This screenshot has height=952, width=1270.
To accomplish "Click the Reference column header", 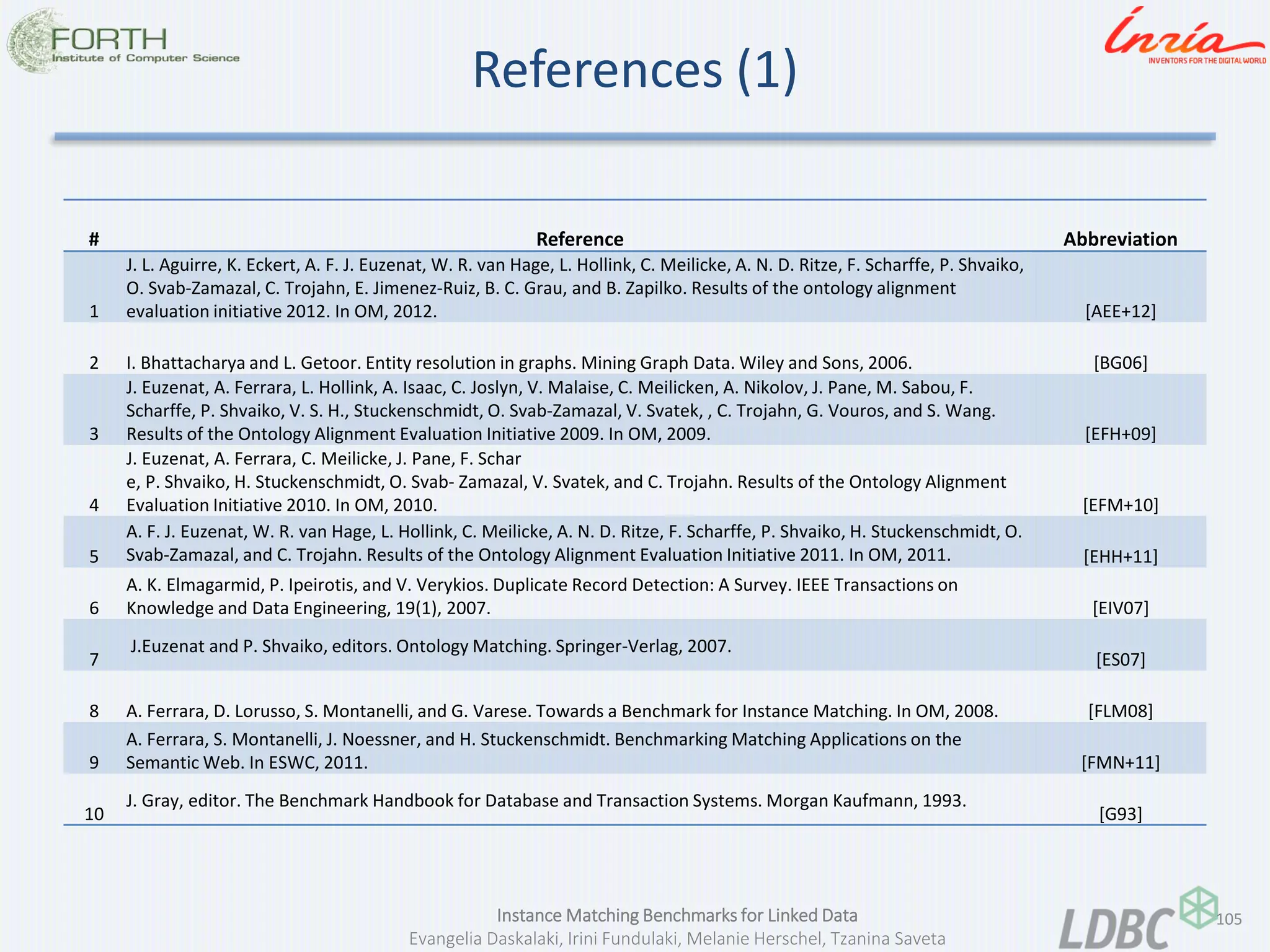I will (579, 239).
